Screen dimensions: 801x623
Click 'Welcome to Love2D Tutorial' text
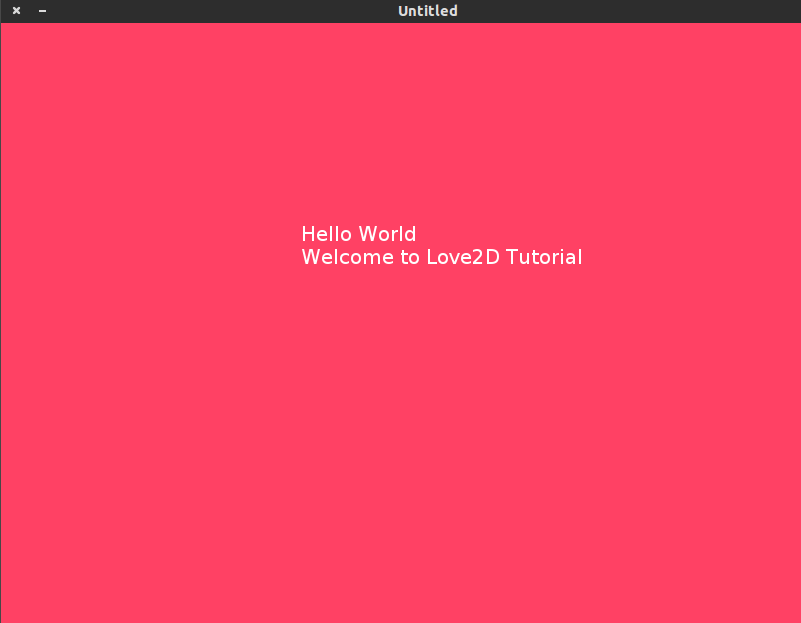pos(442,257)
